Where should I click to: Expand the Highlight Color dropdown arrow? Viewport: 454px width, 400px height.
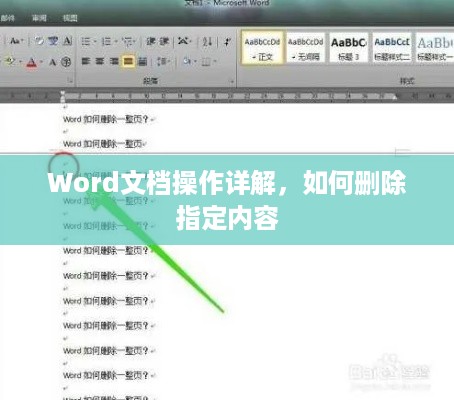[20, 62]
